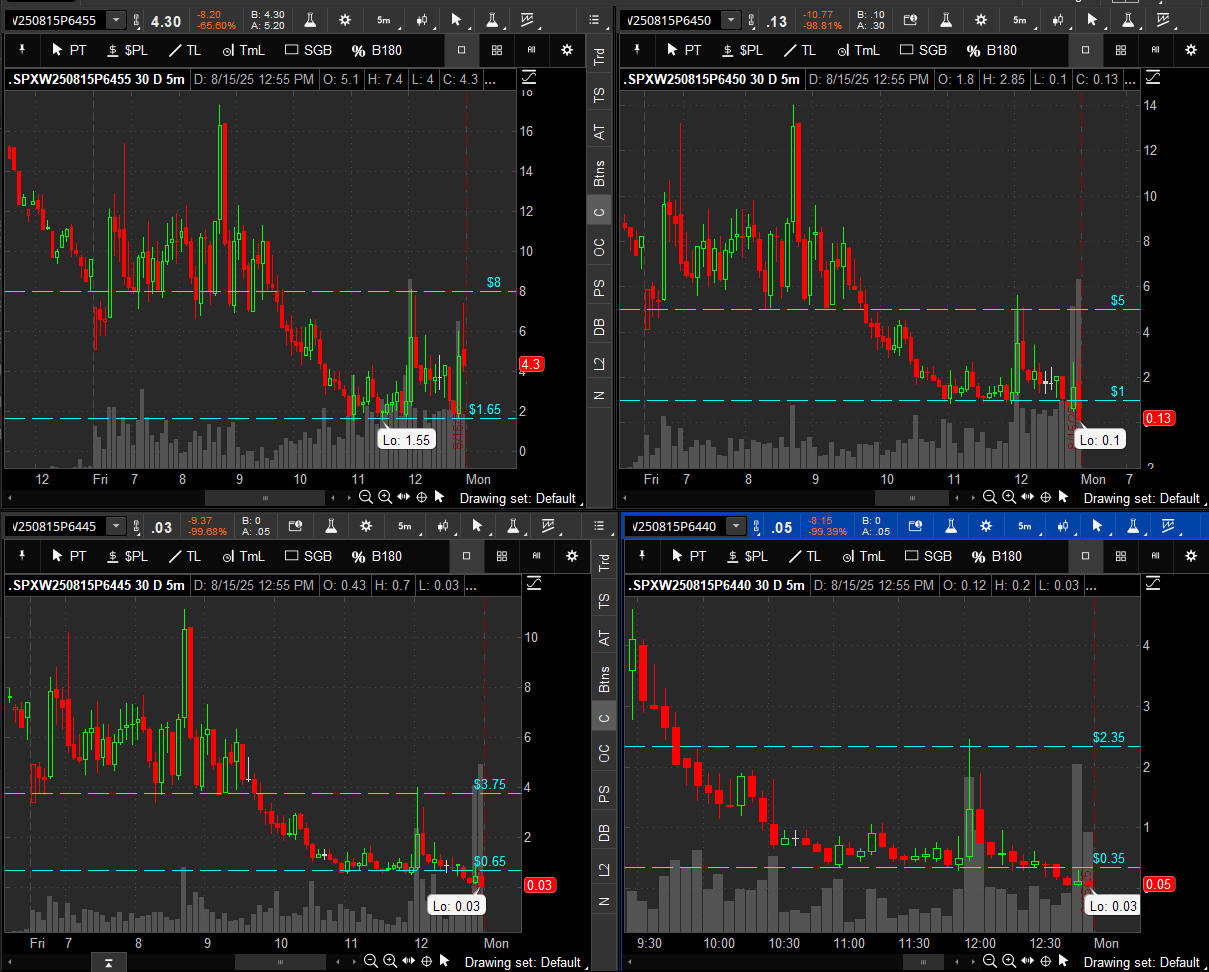Open the TS side tab beside the P6455 chart
Image resolution: width=1209 pixels, height=972 pixels.
[x=599, y=95]
